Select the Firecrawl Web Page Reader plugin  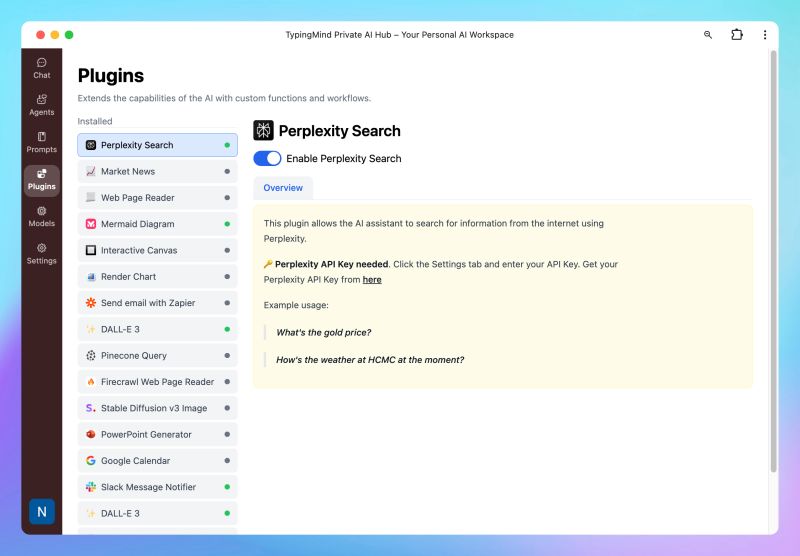(x=158, y=382)
